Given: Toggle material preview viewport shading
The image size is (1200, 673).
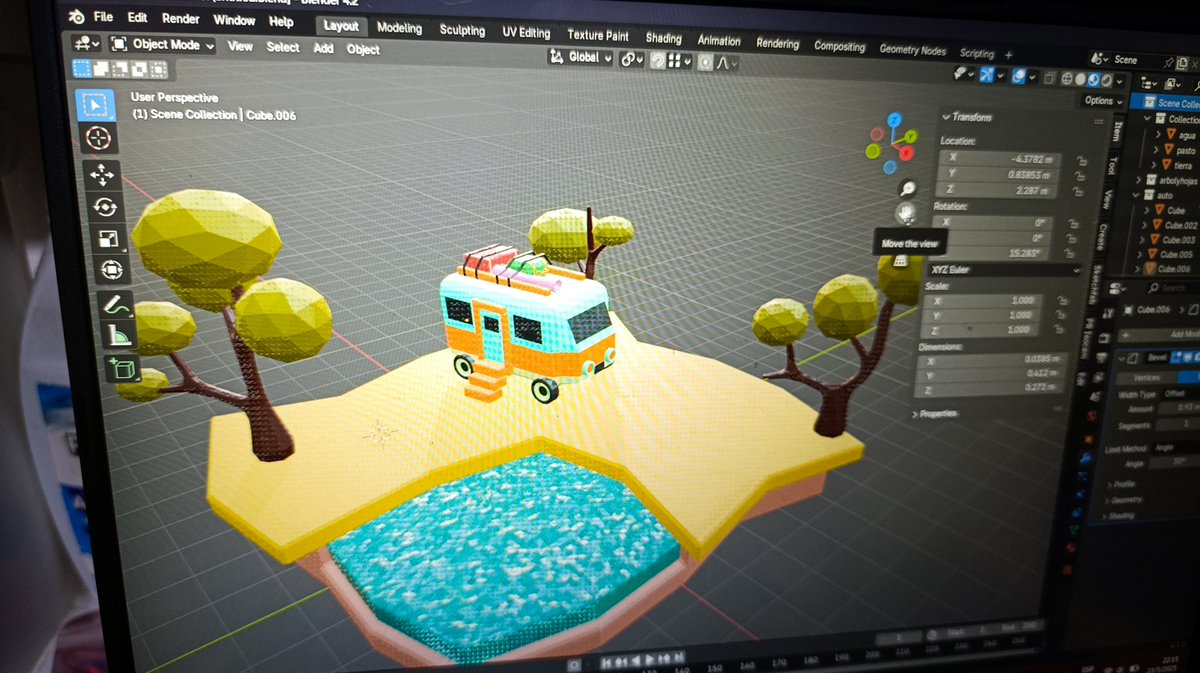Looking at the screenshot, I should click(x=1094, y=80).
